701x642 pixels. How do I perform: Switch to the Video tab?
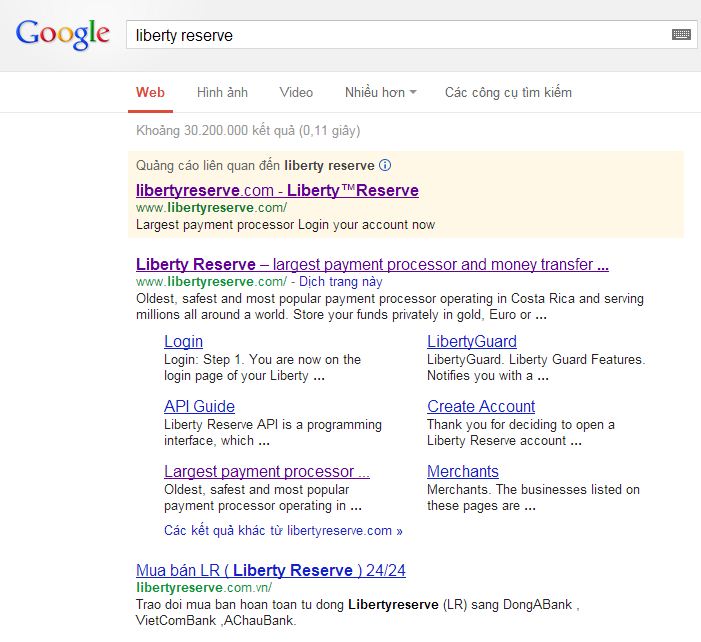(296, 93)
